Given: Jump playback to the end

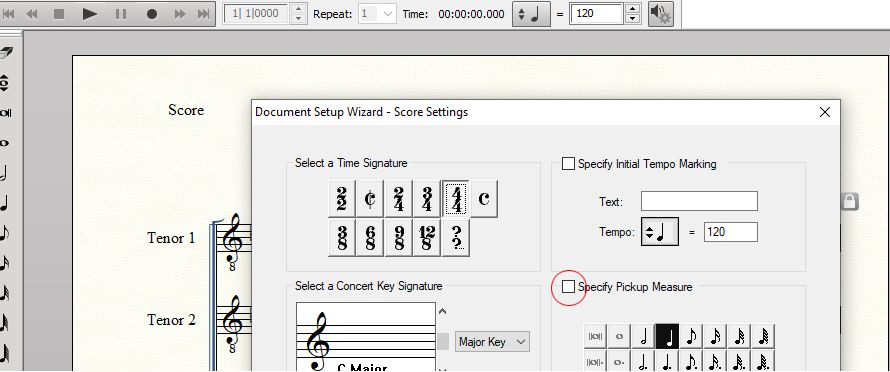Looking at the screenshot, I should click(203, 14).
